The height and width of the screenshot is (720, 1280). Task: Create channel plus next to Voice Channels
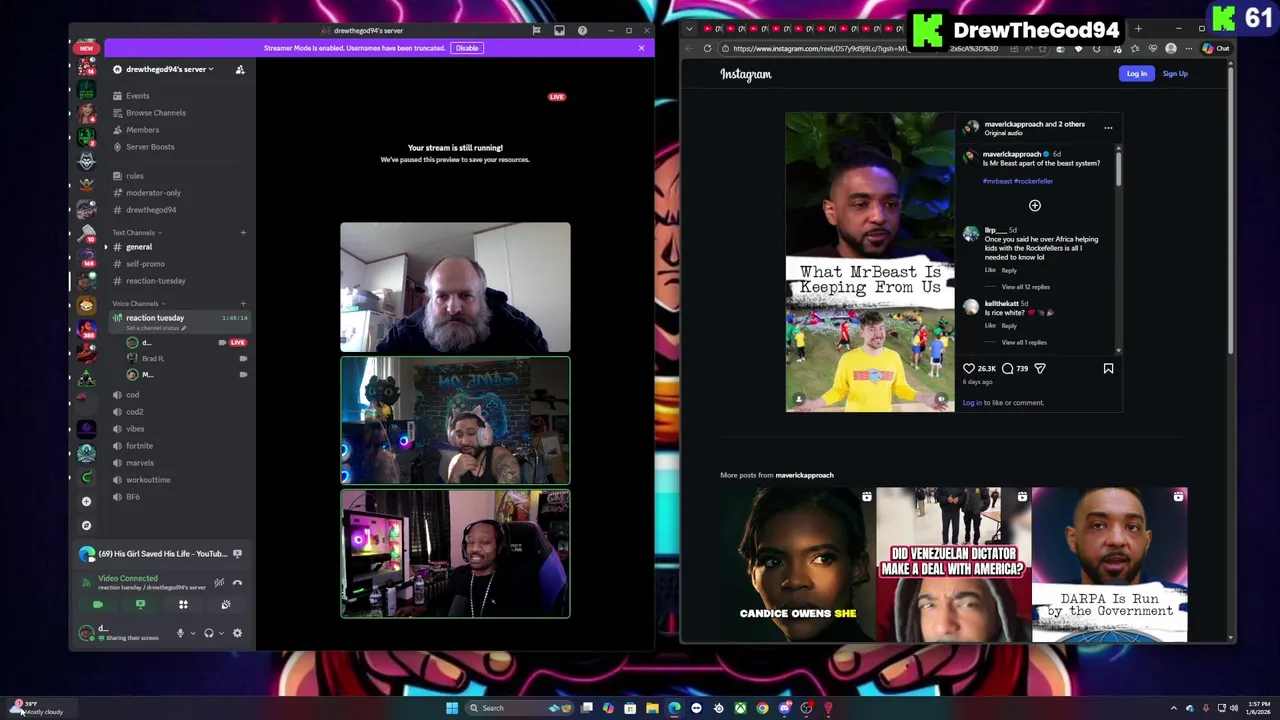click(242, 303)
